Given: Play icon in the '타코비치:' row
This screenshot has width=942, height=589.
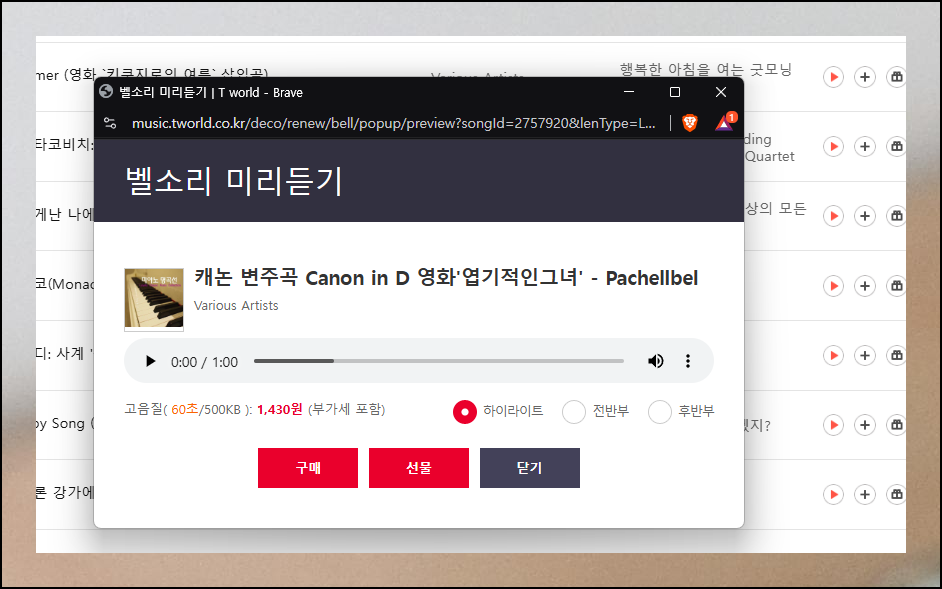Looking at the screenshot, I should point(833,147).
